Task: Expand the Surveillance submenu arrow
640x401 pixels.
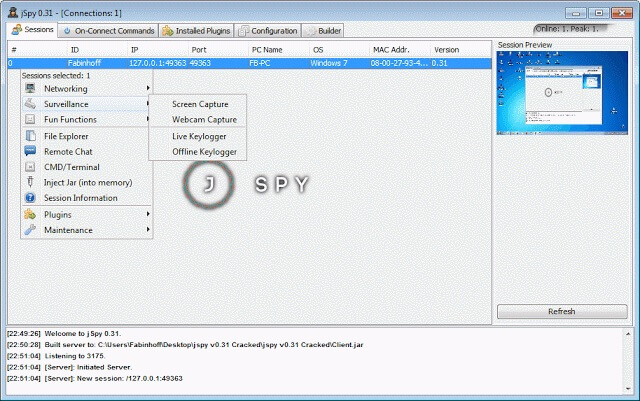Action: point(147,104)
